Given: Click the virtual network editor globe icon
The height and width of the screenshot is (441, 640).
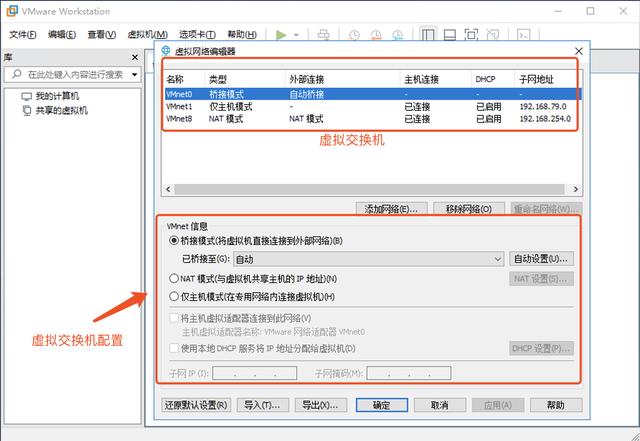Looking at the screenshot, I should pyautogui.click(x=166, y=51).
